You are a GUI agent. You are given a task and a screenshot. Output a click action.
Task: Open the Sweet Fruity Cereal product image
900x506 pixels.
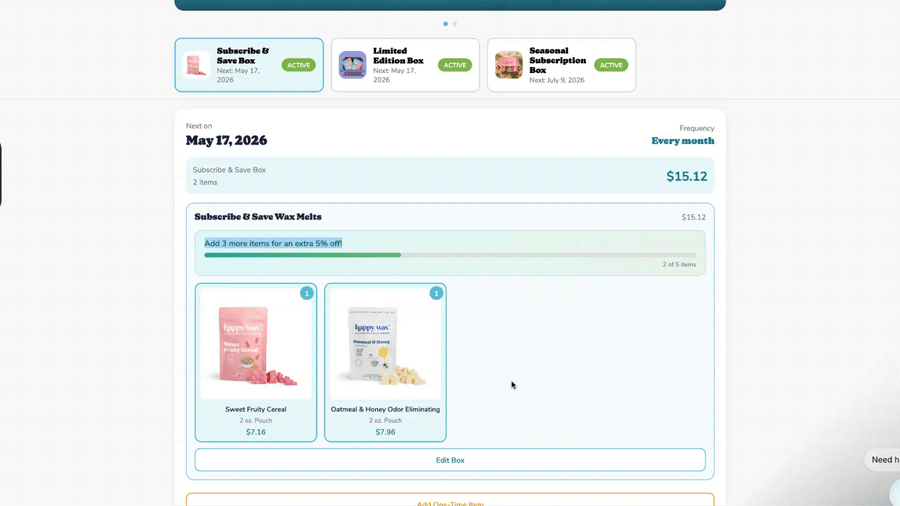click(255, 344)
